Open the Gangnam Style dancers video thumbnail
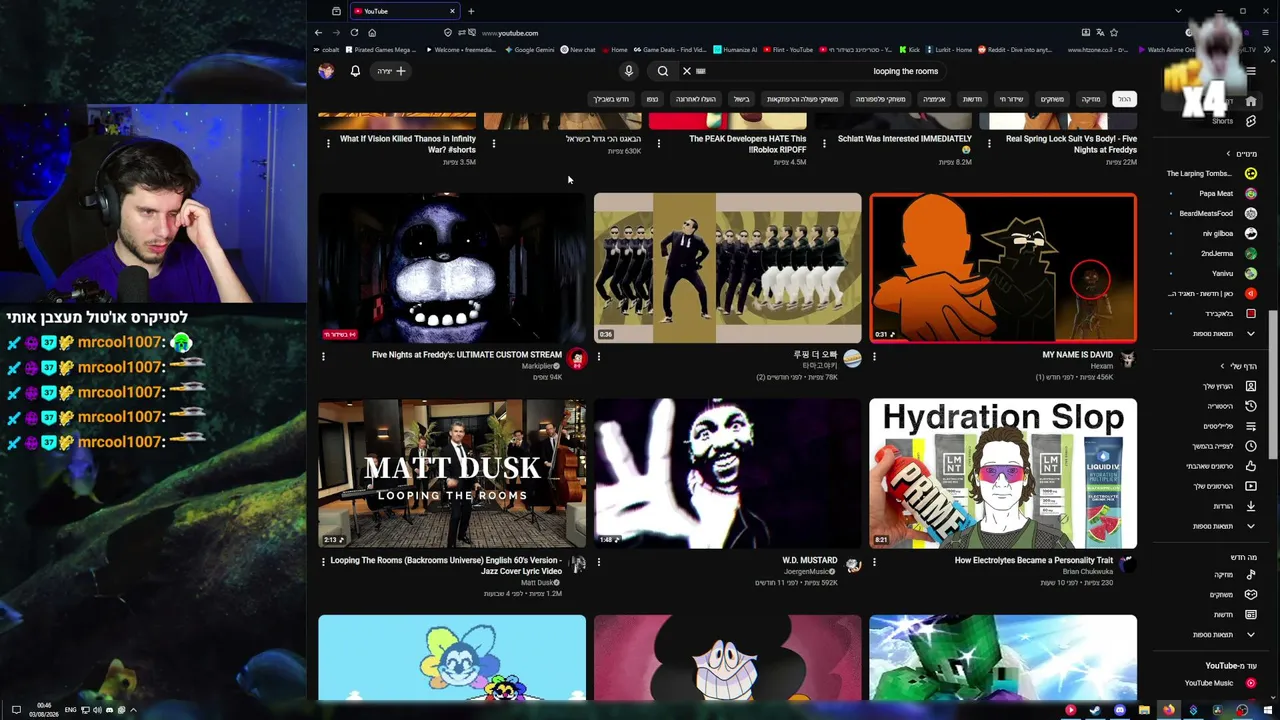This screenshot has height=720, width=1280. [727, 268]
